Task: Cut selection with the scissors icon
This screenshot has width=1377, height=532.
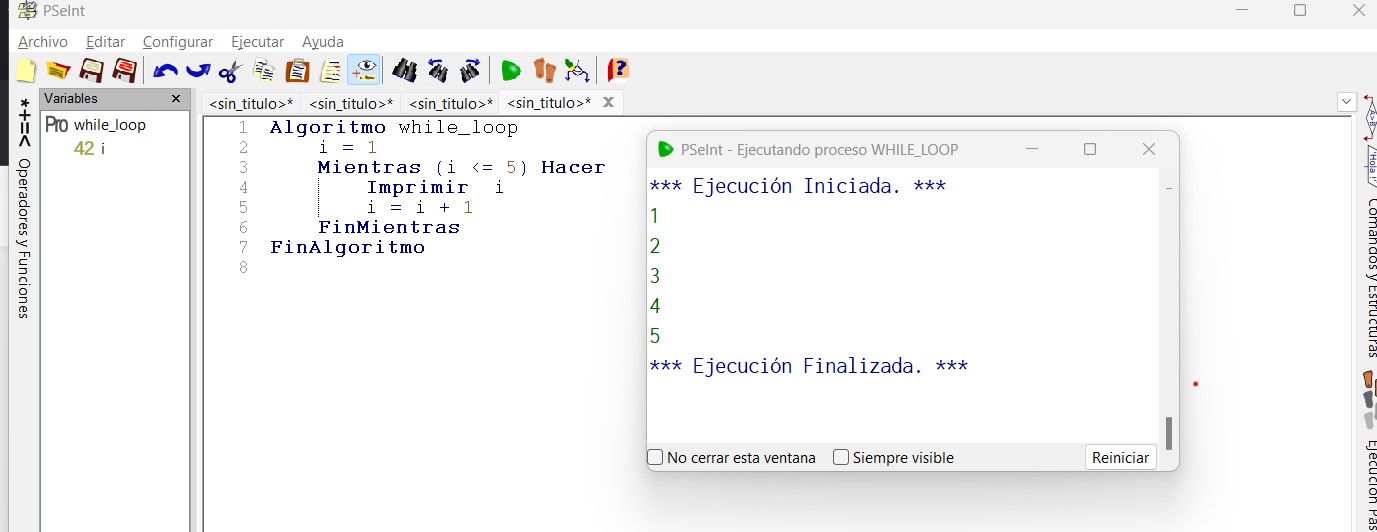Action: pyautogui.click(x=230, y=71)
